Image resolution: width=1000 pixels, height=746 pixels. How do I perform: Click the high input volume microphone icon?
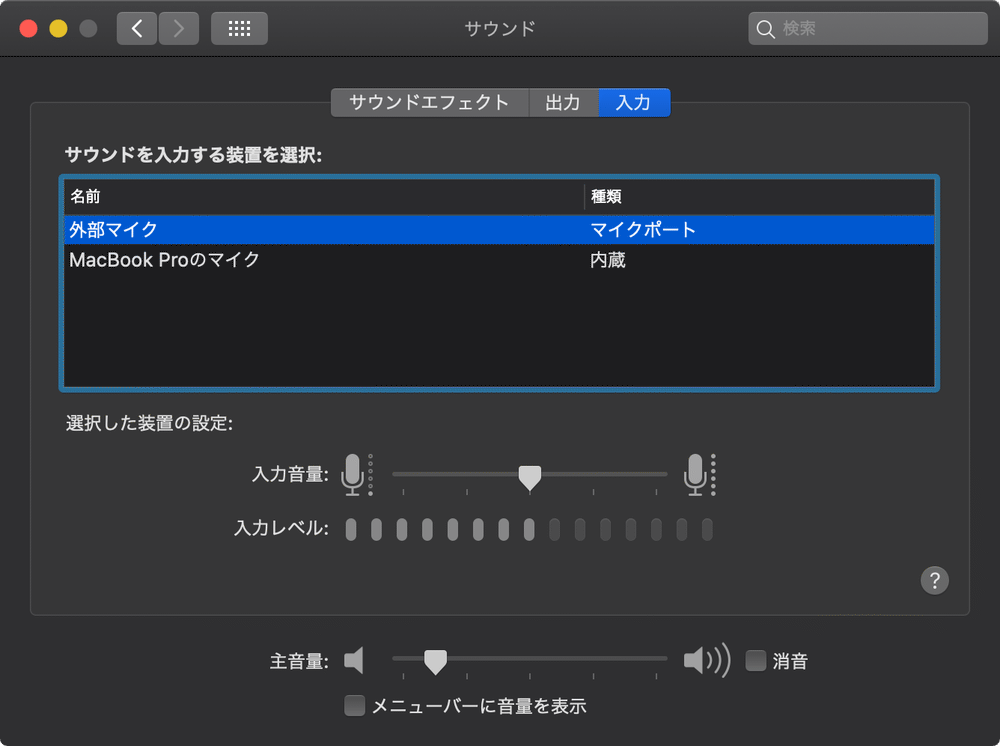click(x=695, y=474)
